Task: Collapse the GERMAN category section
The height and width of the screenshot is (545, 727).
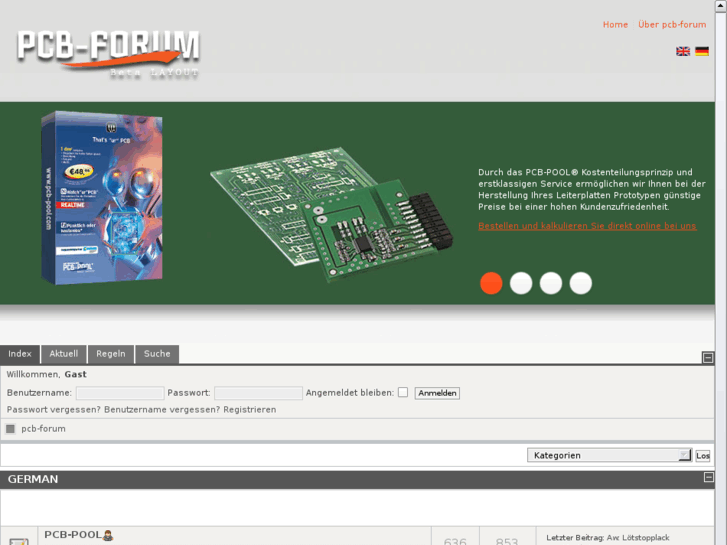Action: (708, 477)
